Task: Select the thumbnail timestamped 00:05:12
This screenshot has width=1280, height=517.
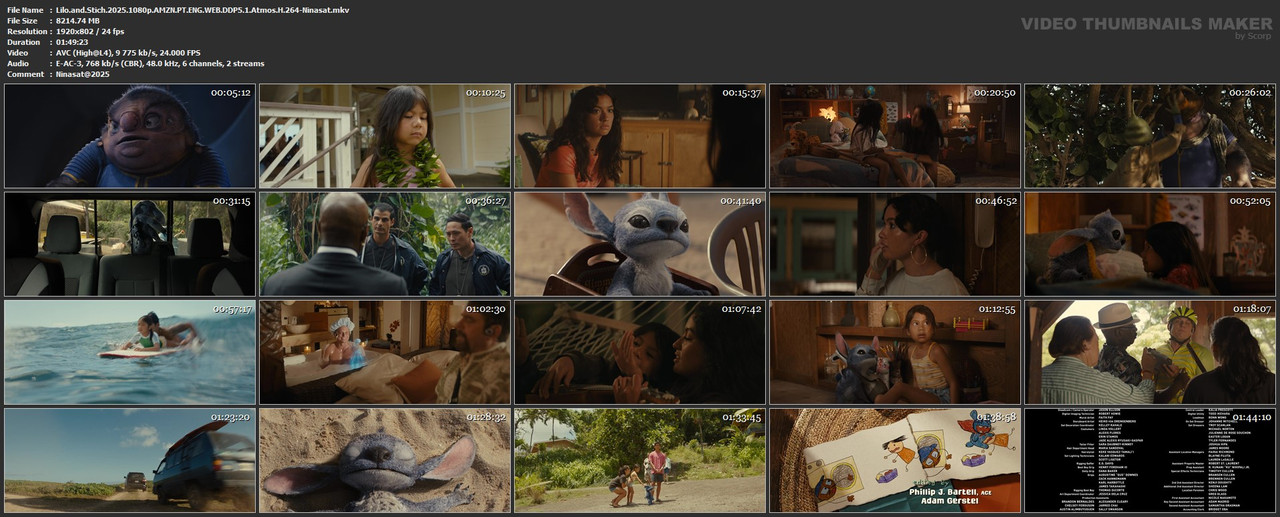Action: 130,136
